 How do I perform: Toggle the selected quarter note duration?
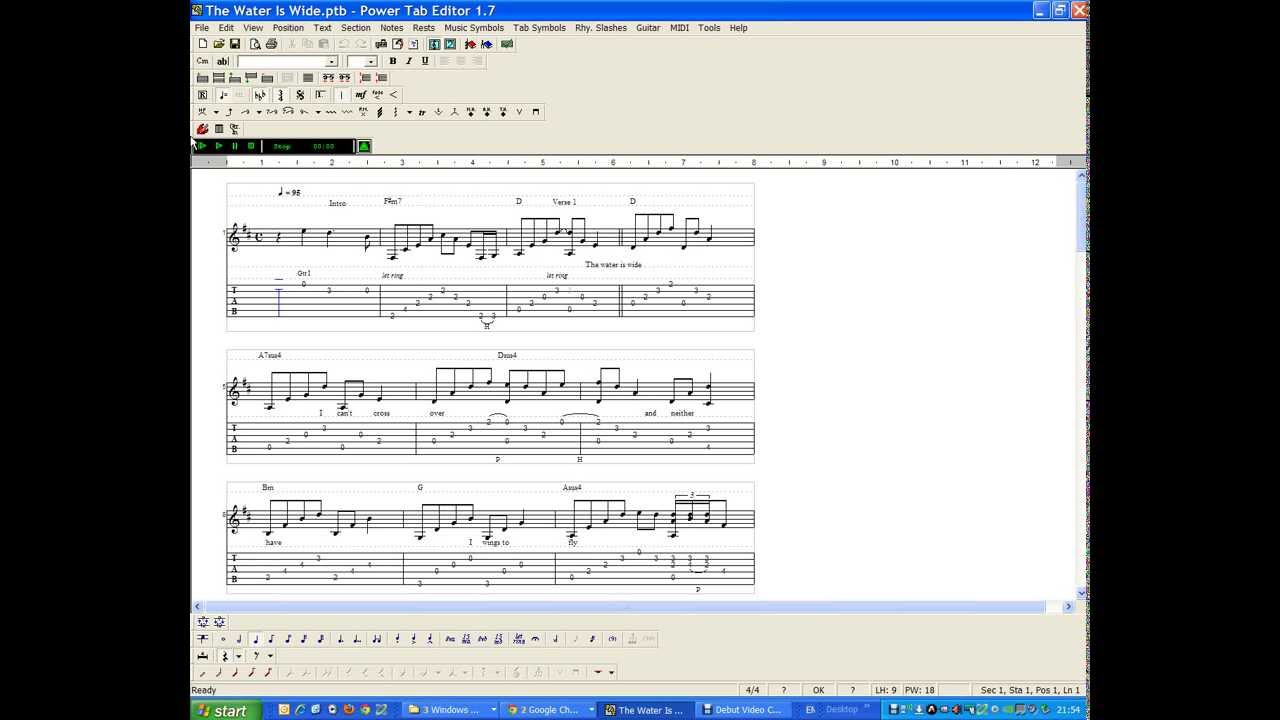pos(256,638)
